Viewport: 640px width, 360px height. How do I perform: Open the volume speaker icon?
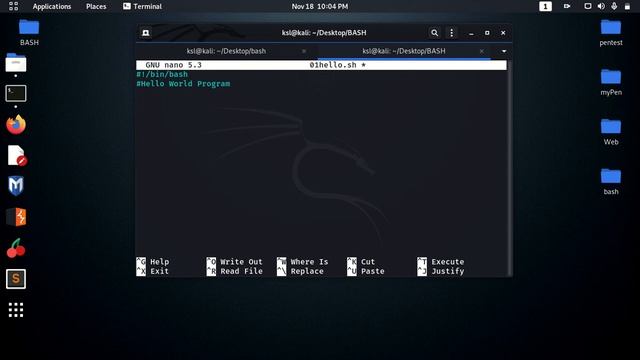(x=601, y=6)
